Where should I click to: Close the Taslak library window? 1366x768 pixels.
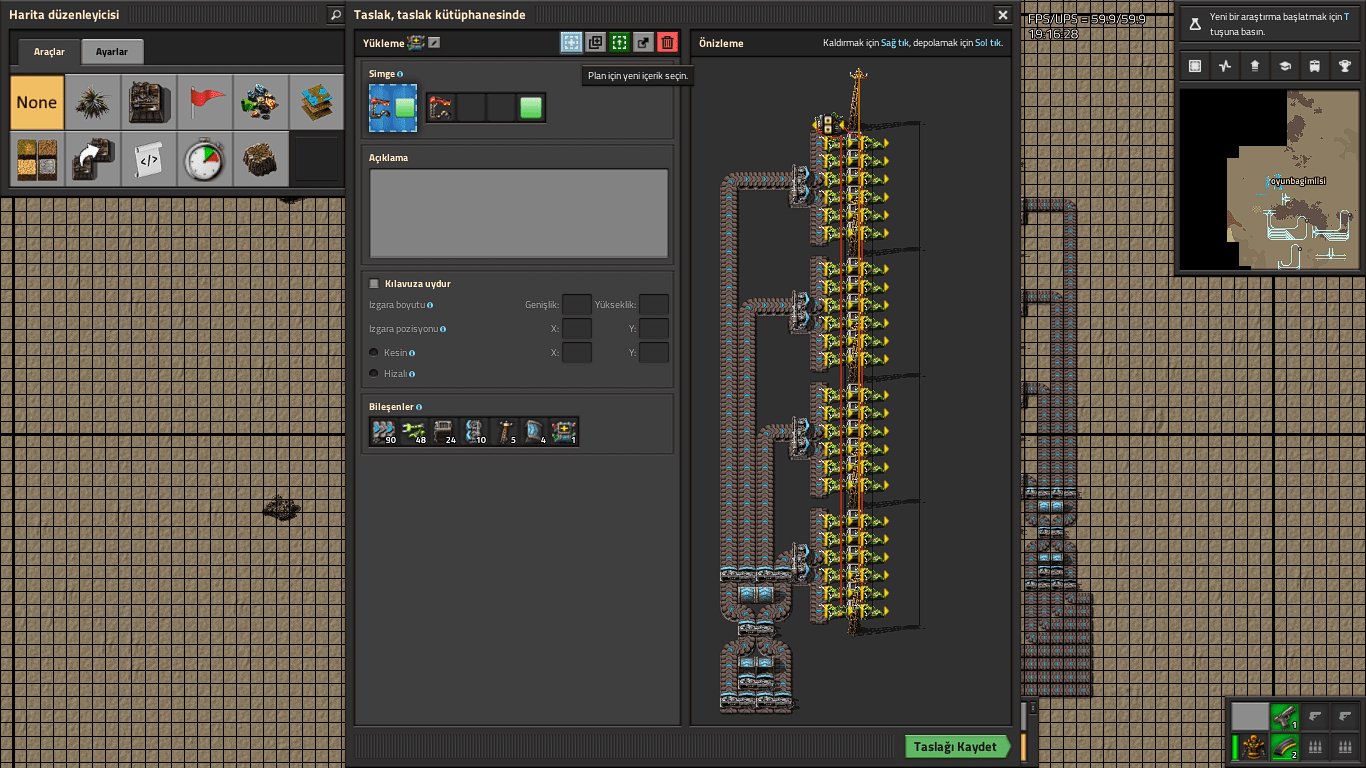point(1002,15)
